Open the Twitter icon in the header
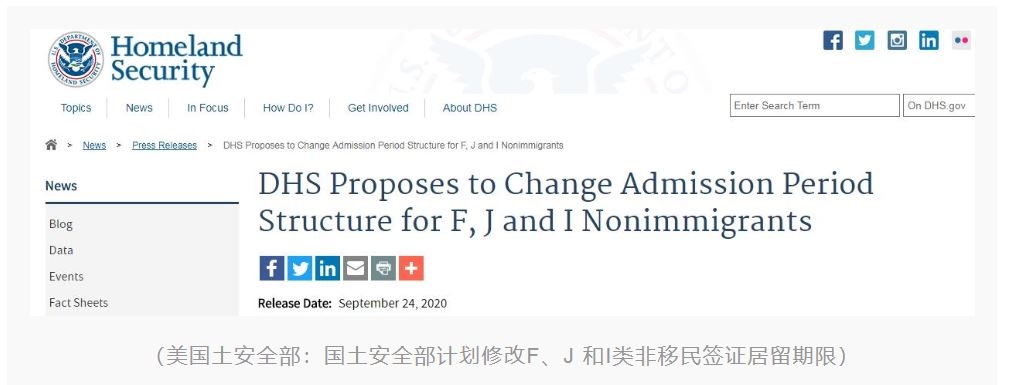Viewport: 1024px width, 385px height. pos(865,40)
